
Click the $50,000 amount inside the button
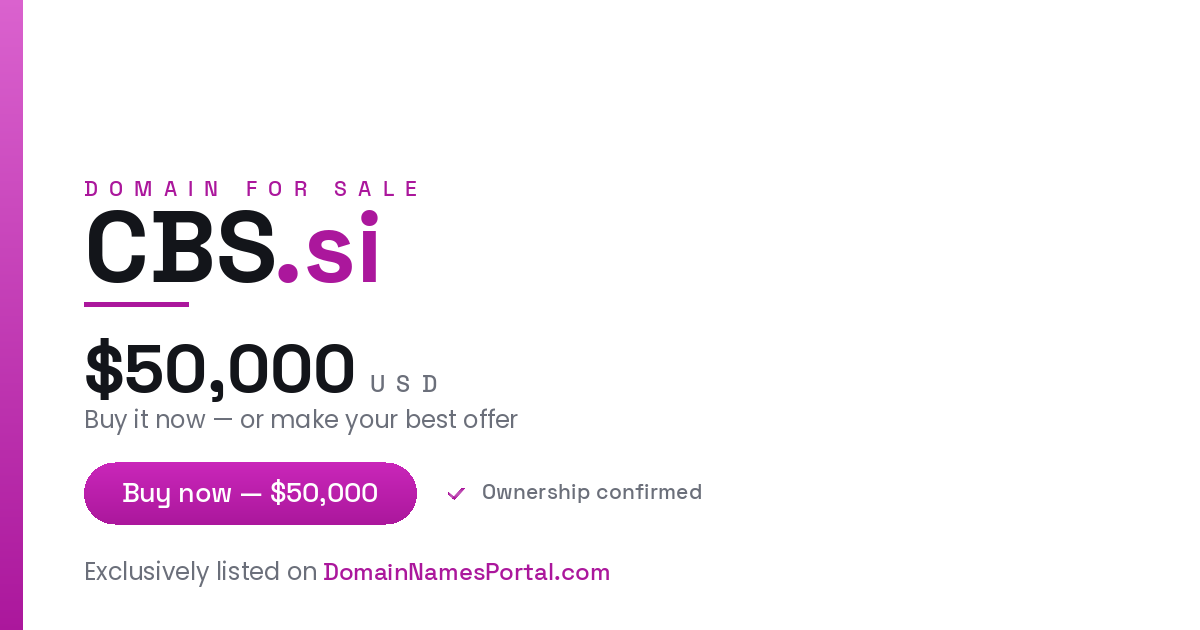pyautogui.click(x=324, y=493)
